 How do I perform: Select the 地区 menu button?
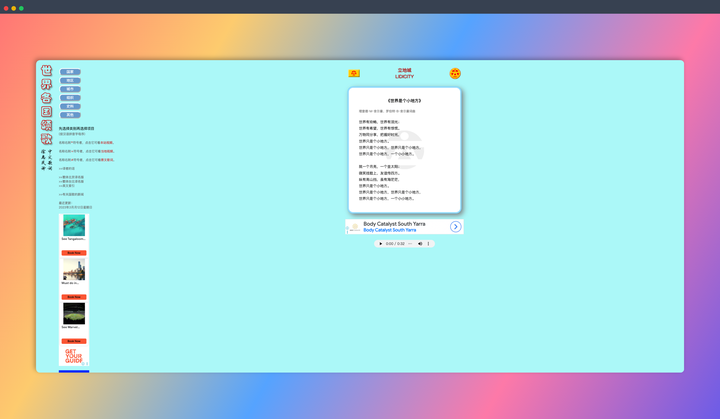click(x=70, y=81)
